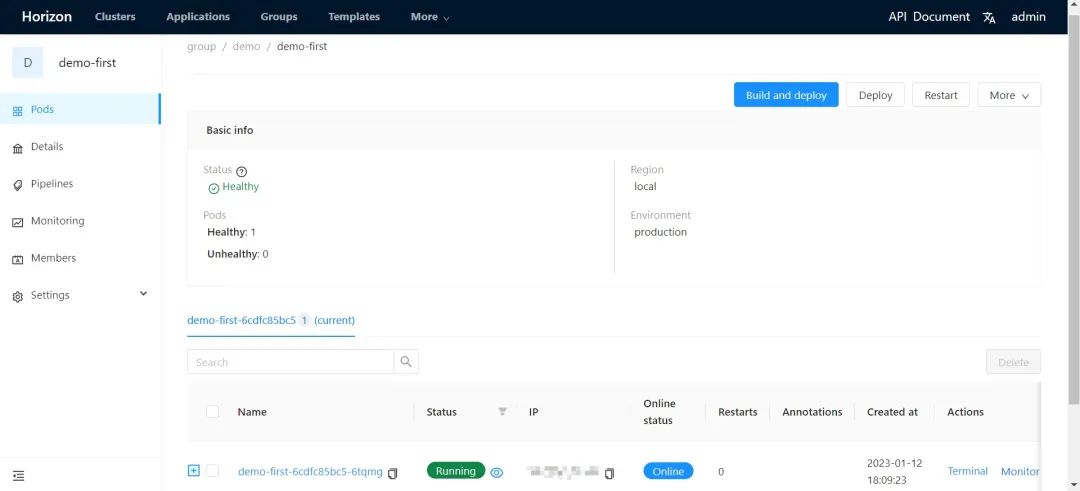Open the pod Terminal link
Screen dimensions: 1080x491
[967, 471]
